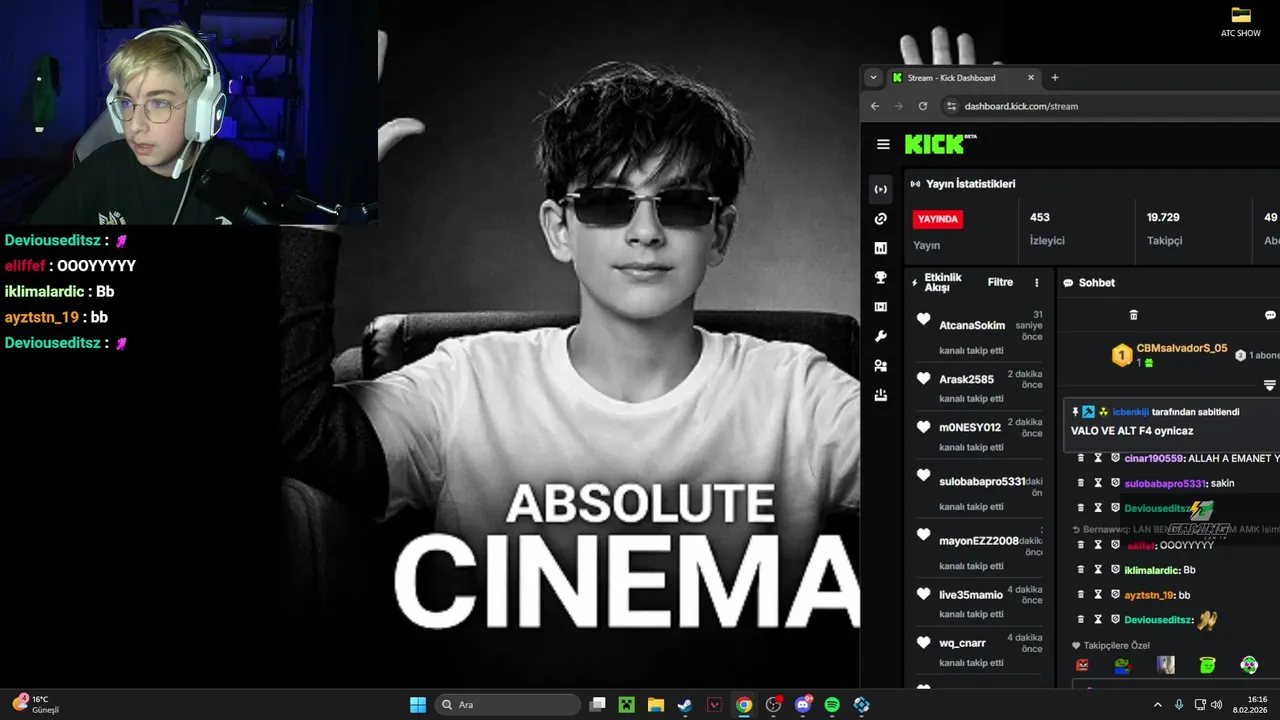Image resolution: width=1280 pixels, height=720 pixels.
Task: Open the bottom download-tray sidebar icon
Action: pyautogui.click(x=881, y=395)
